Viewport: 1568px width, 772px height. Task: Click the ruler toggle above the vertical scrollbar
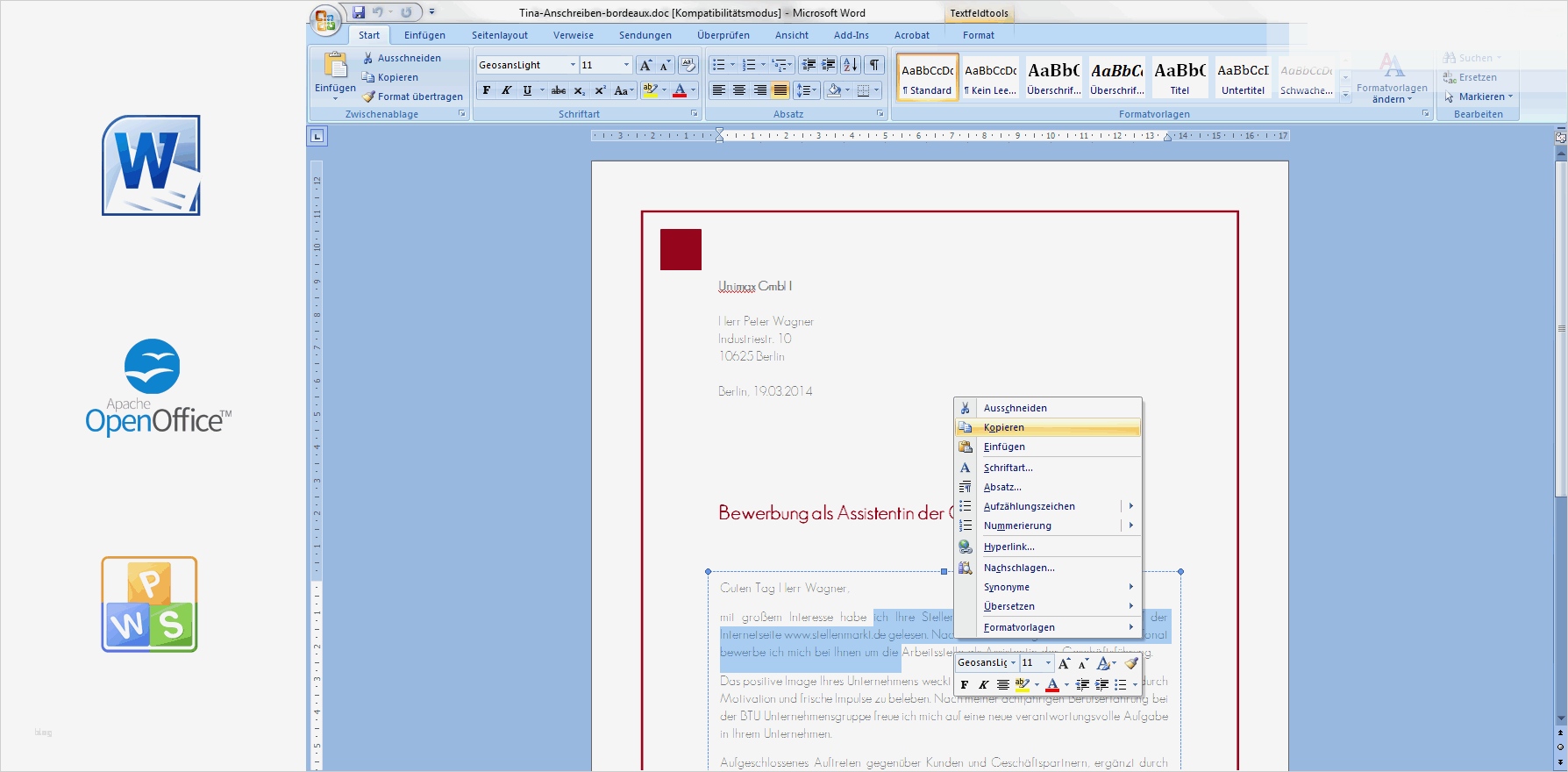[x=1561, y=137]
